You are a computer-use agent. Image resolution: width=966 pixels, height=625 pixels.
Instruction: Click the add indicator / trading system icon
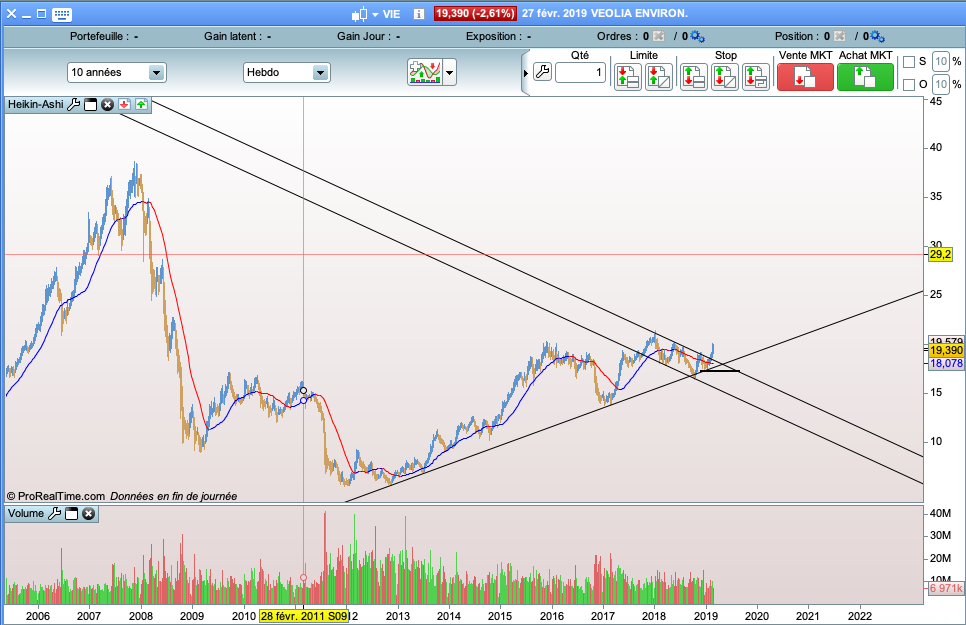tap(425, 72)
